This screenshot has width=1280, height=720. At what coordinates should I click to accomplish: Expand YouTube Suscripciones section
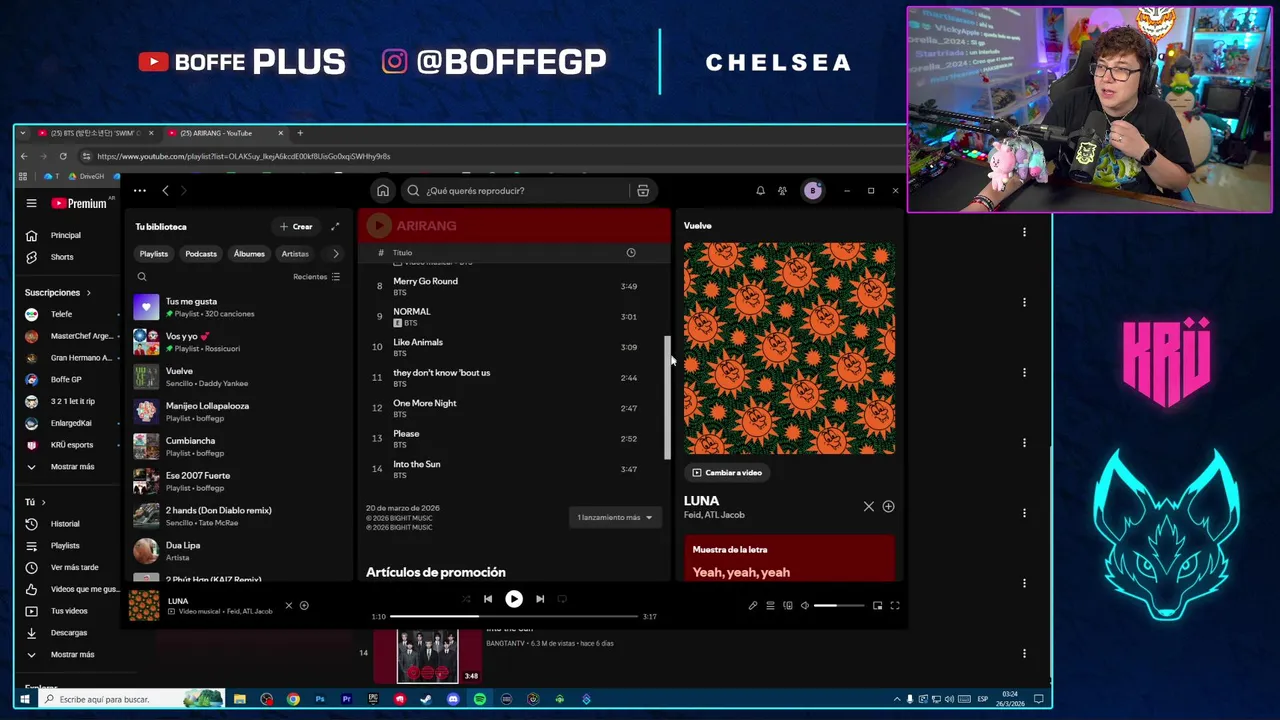57,293
